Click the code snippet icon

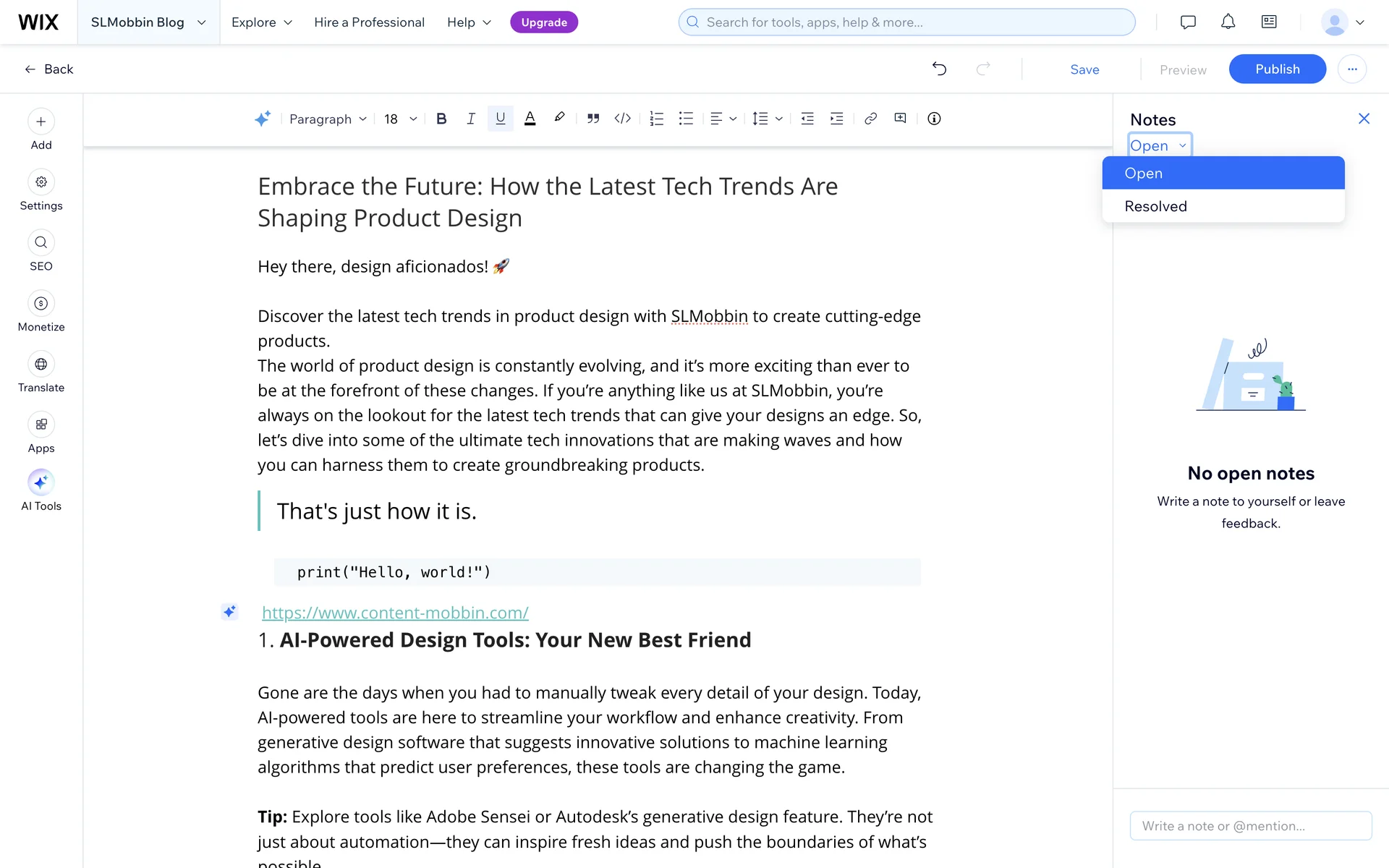pyautogui.click(x=622, y=119)
